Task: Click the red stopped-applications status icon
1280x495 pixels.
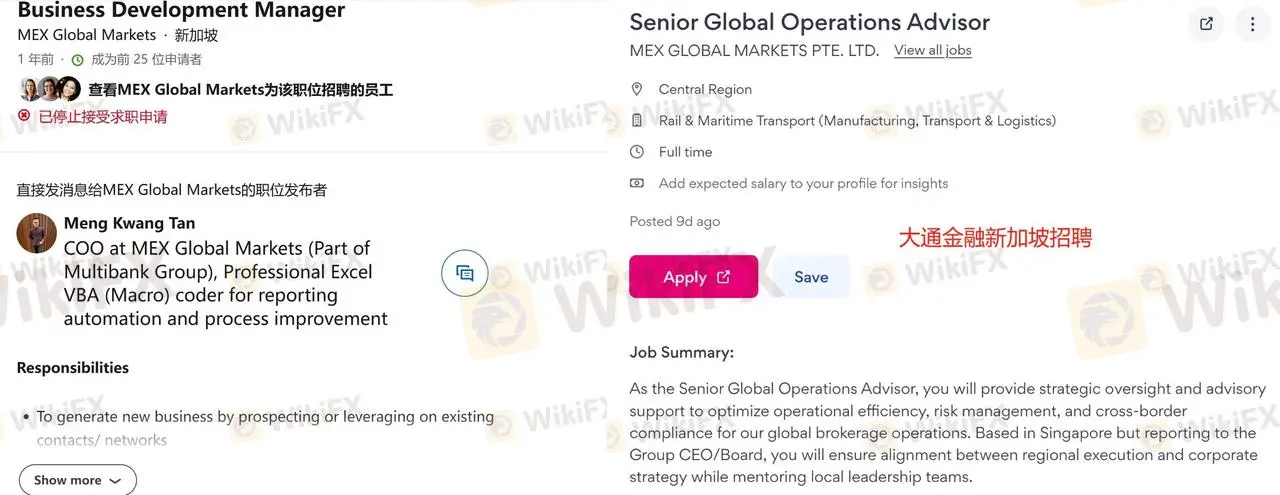Action: click(25, 116)
